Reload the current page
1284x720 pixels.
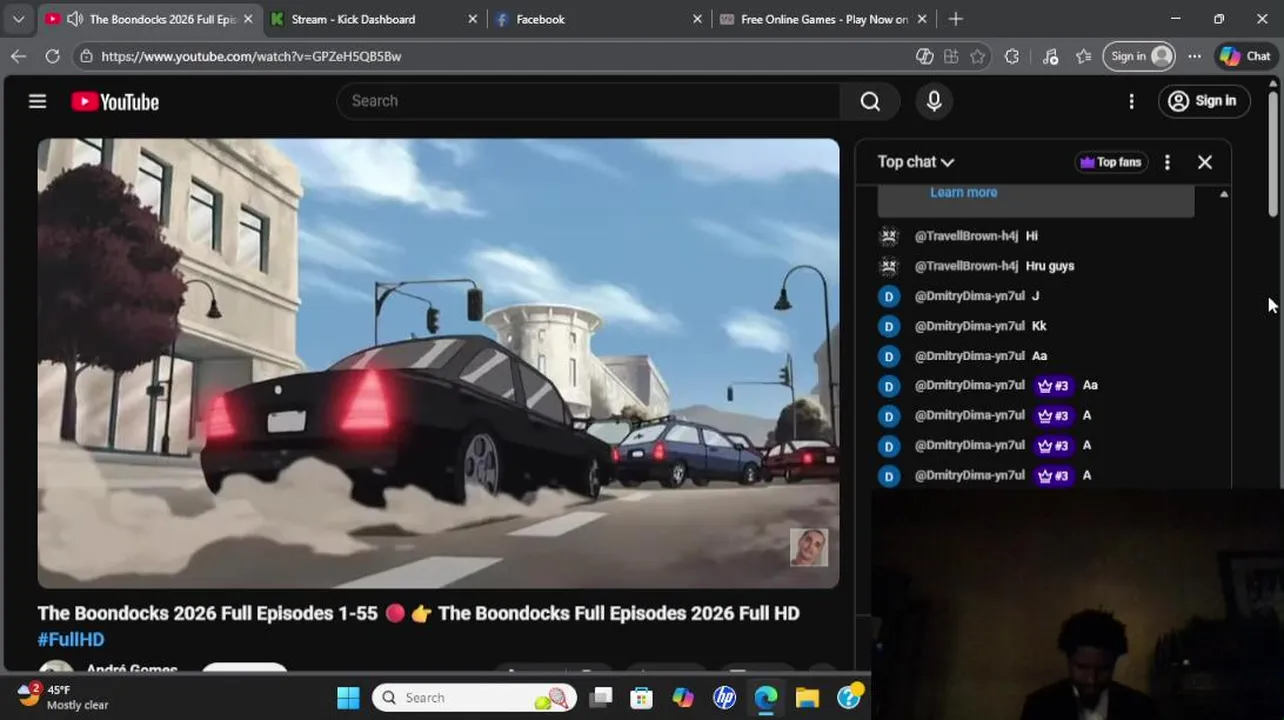click(x=52, y=56)
